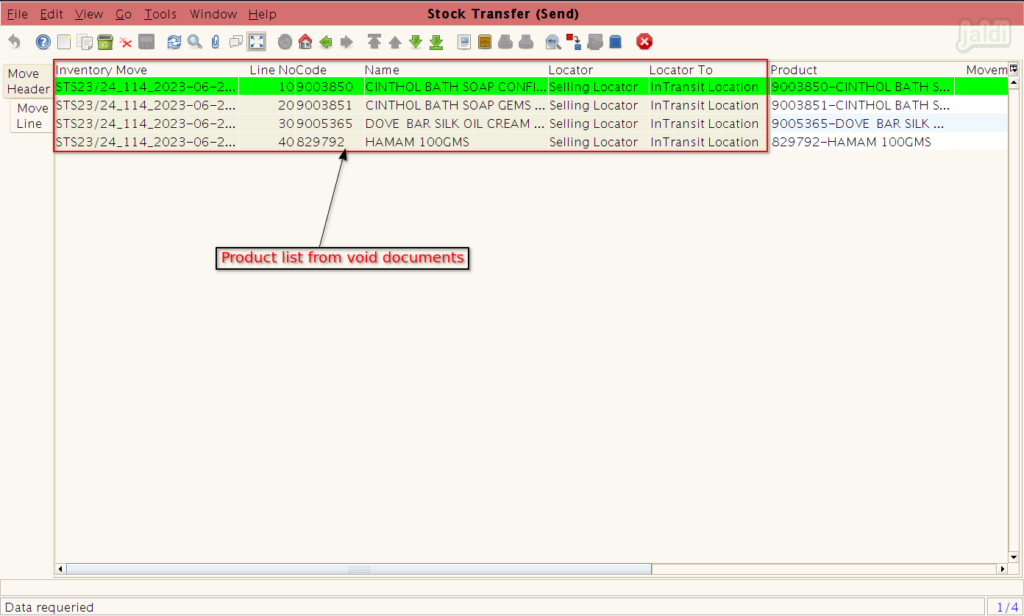Open the Tools menu
Image resolution: width=1024 pixels, height=616 pixels.
coord(160,14)
